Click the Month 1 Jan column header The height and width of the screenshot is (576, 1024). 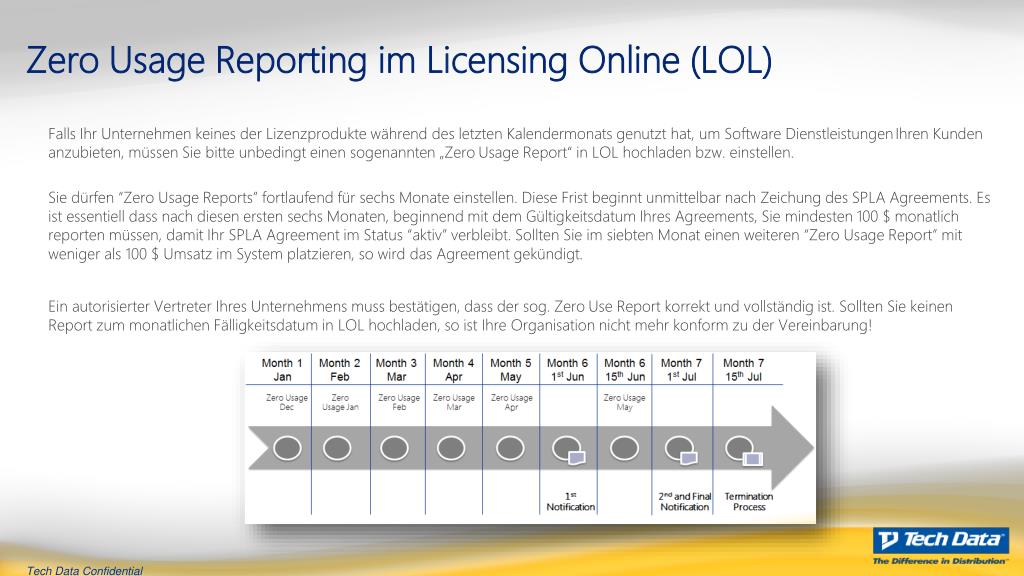(282, 370)
